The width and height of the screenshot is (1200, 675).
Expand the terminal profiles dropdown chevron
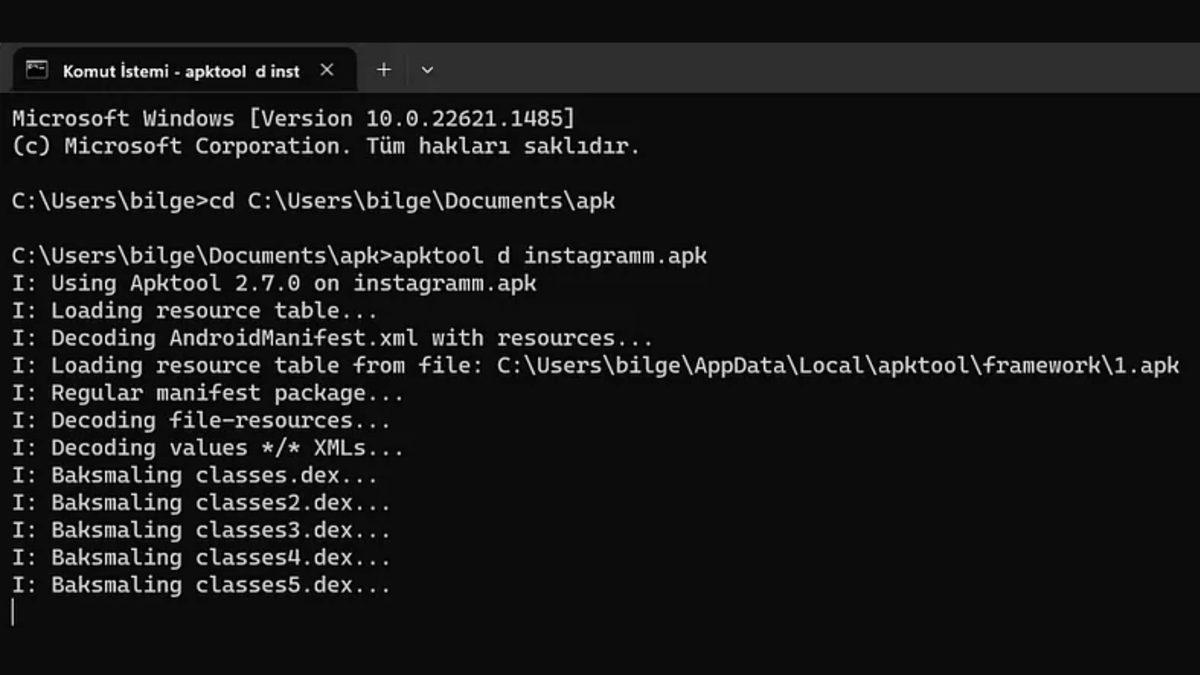427,70
